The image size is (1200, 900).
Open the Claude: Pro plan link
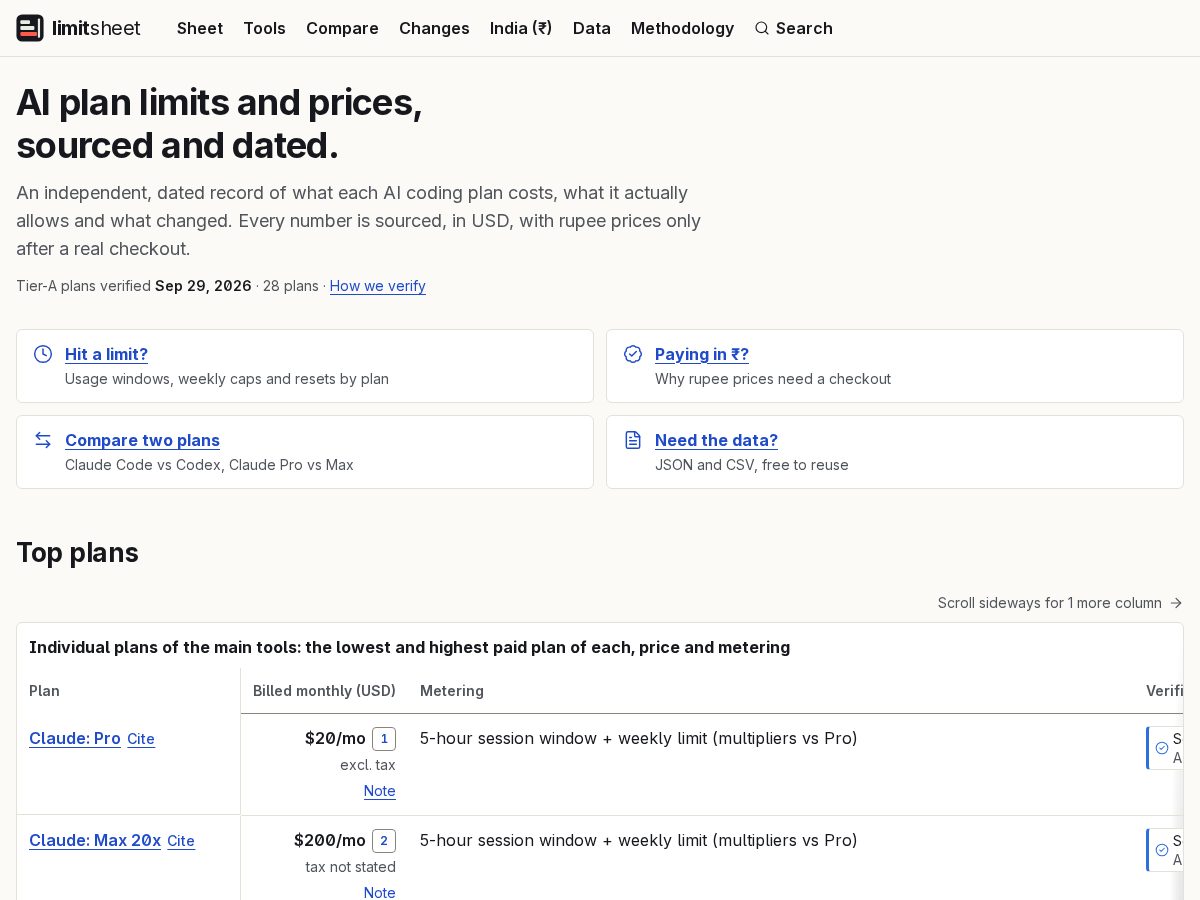75,738
